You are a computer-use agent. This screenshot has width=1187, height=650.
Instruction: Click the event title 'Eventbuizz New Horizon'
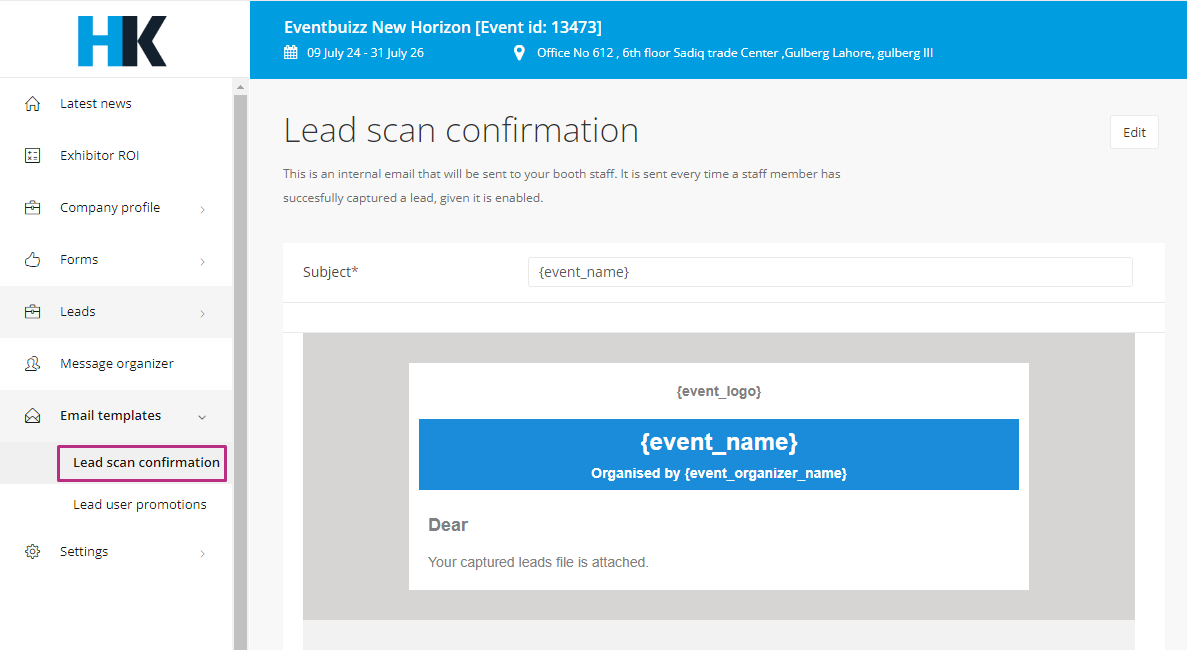click(443, 27)
